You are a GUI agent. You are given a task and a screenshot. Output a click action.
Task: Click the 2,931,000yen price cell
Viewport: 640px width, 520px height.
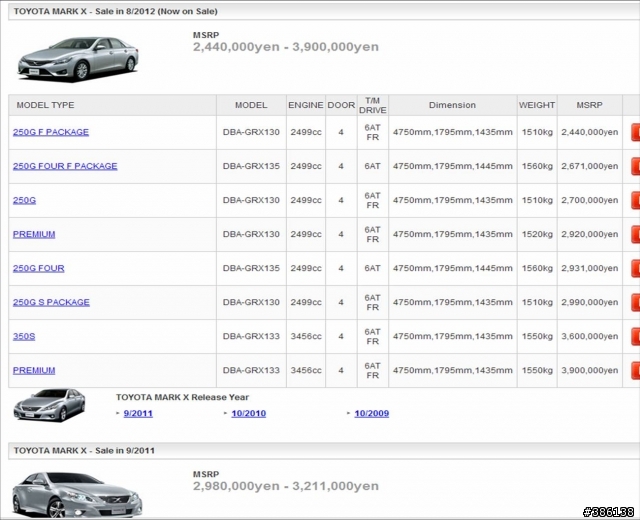tap(589, 268)
